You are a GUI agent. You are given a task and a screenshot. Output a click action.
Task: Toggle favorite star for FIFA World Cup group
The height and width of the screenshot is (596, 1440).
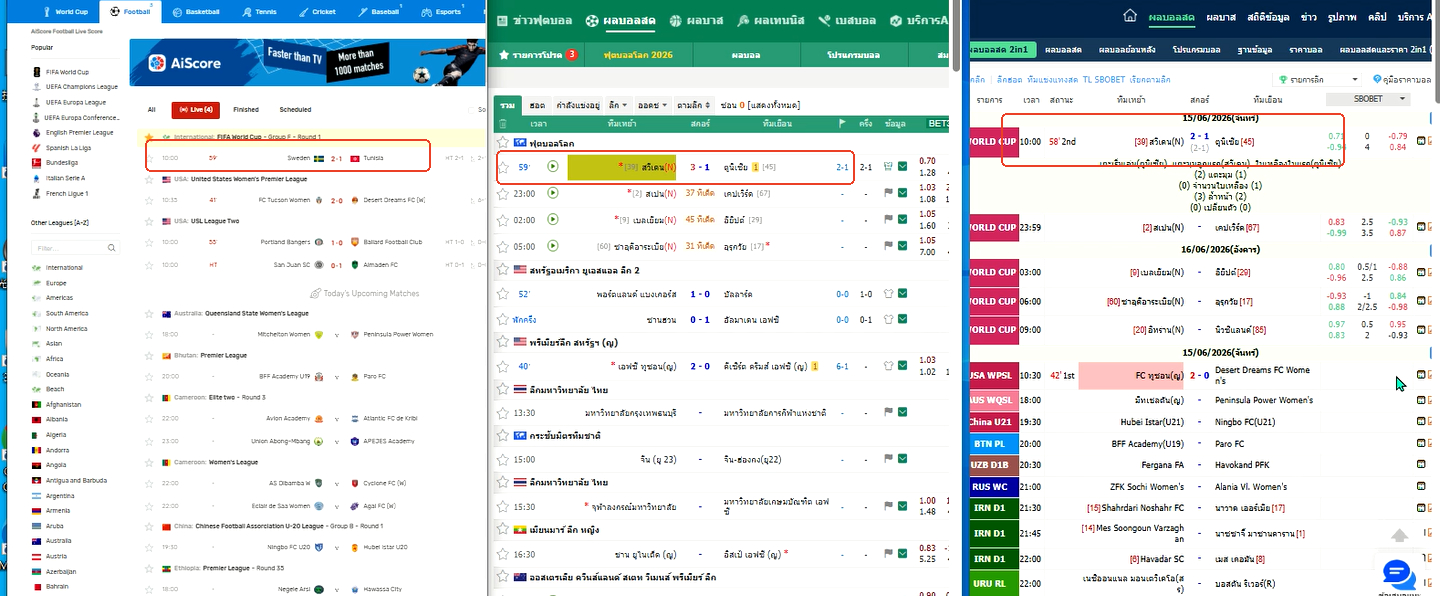(x=151, y=137)
